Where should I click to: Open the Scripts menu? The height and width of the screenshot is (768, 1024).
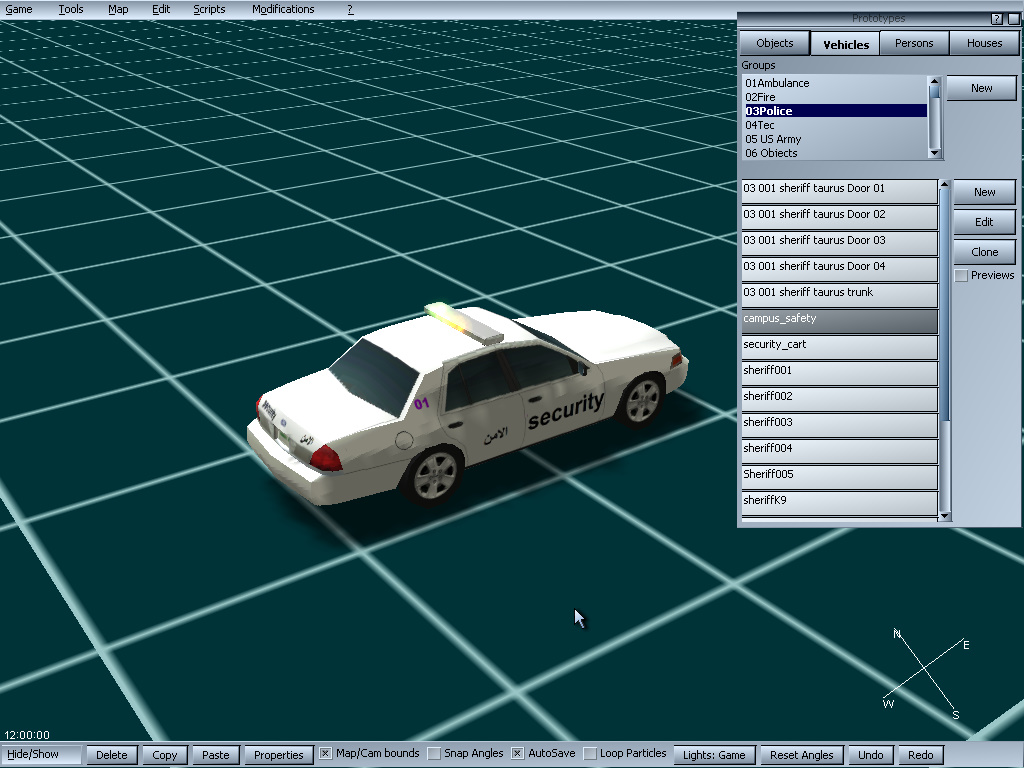coord(209,9)
